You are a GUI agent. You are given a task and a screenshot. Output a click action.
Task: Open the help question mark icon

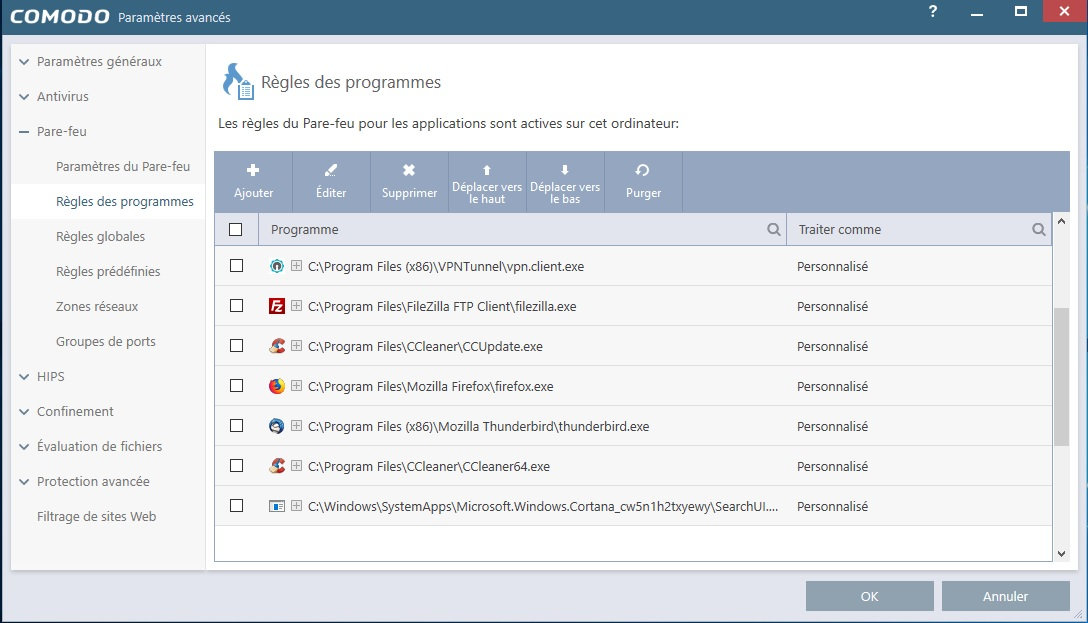933,12
